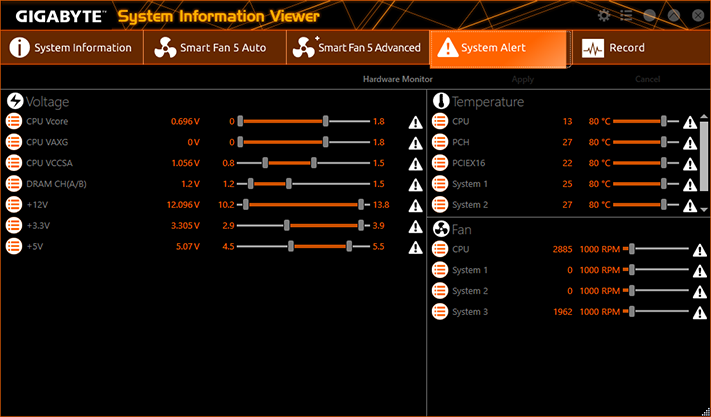This screenshot has height=417, width=711.
Task: Click the +12V alert warning triangle
Action: click(415, 206)
